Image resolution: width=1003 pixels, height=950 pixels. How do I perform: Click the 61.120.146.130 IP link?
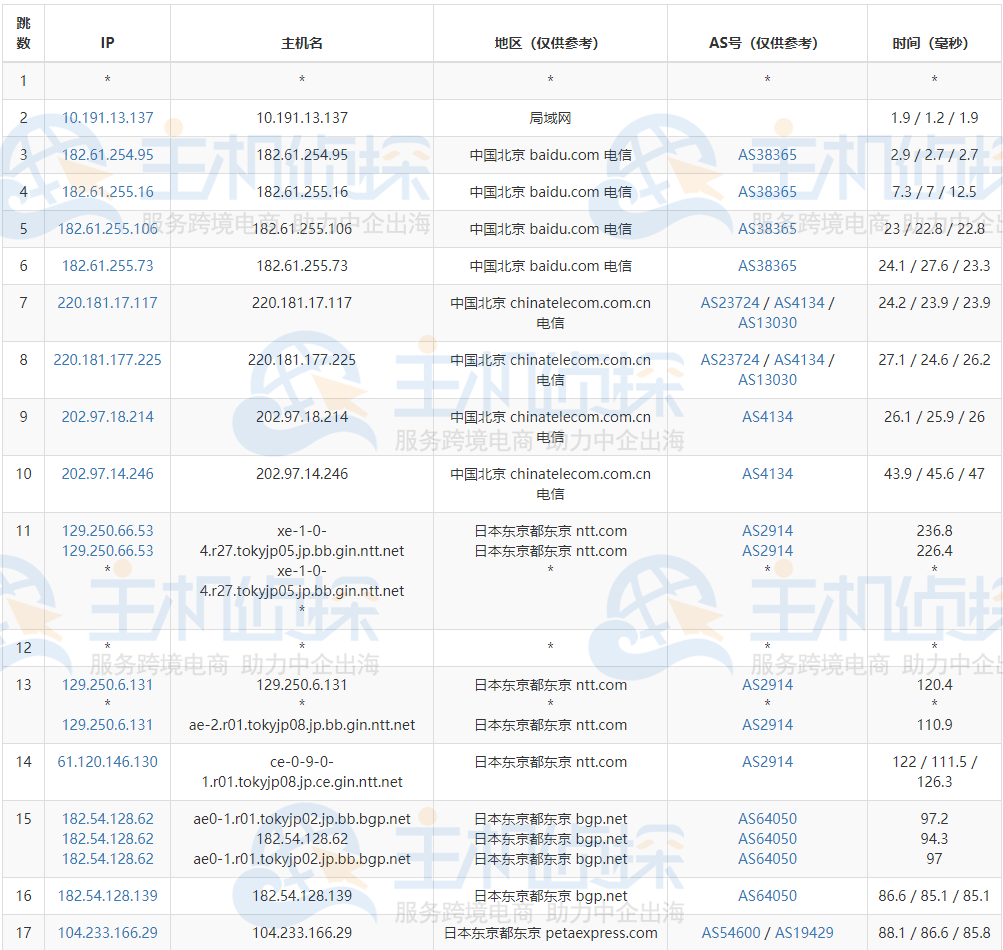[107, 762]
